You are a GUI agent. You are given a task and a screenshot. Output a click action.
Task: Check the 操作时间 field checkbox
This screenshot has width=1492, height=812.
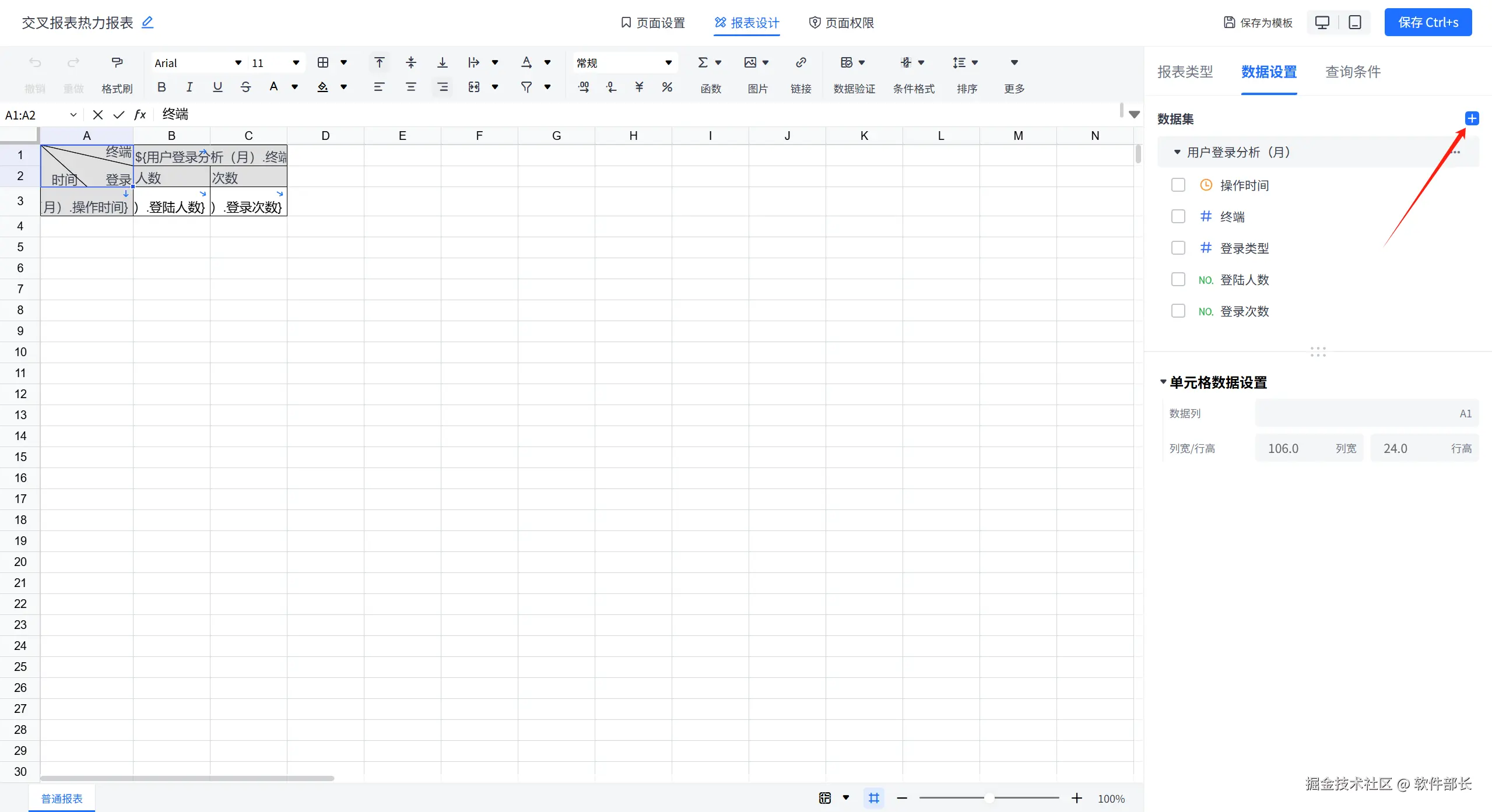[1178, 185]
